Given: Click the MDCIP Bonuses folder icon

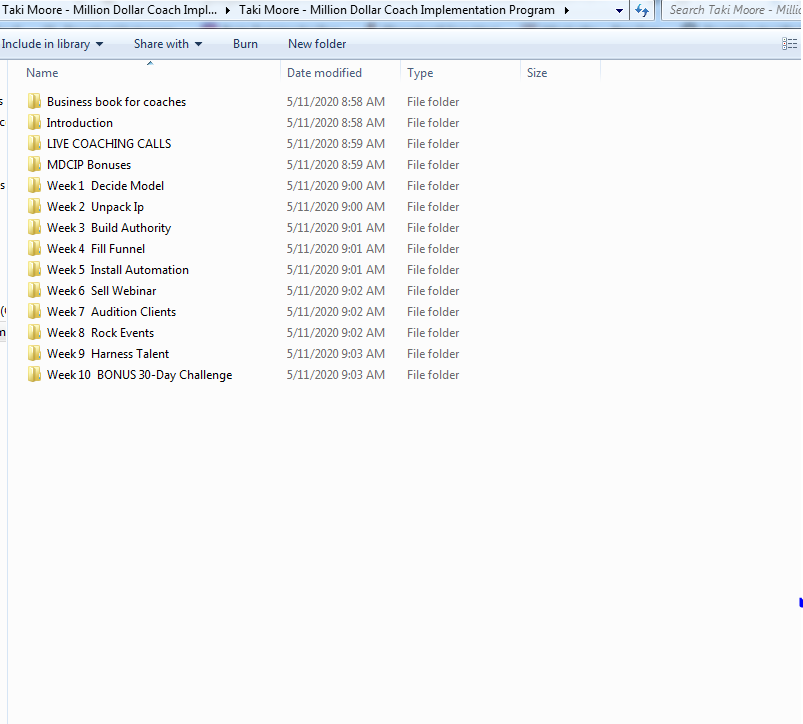Looking at the screenshot, I should [x=34, y=164].
